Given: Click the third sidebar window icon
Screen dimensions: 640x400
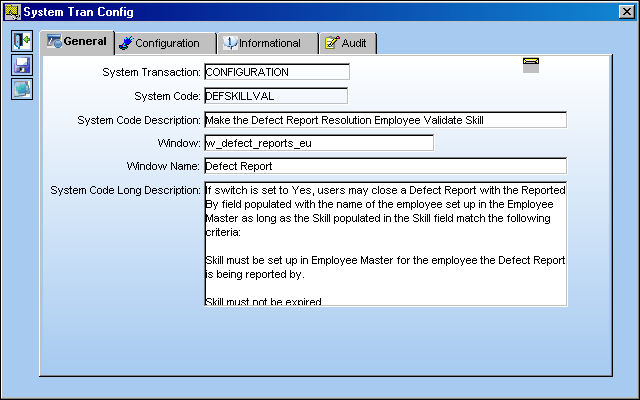Looking at the screenshot, I should pyautogui.click(x=22, y=89).
